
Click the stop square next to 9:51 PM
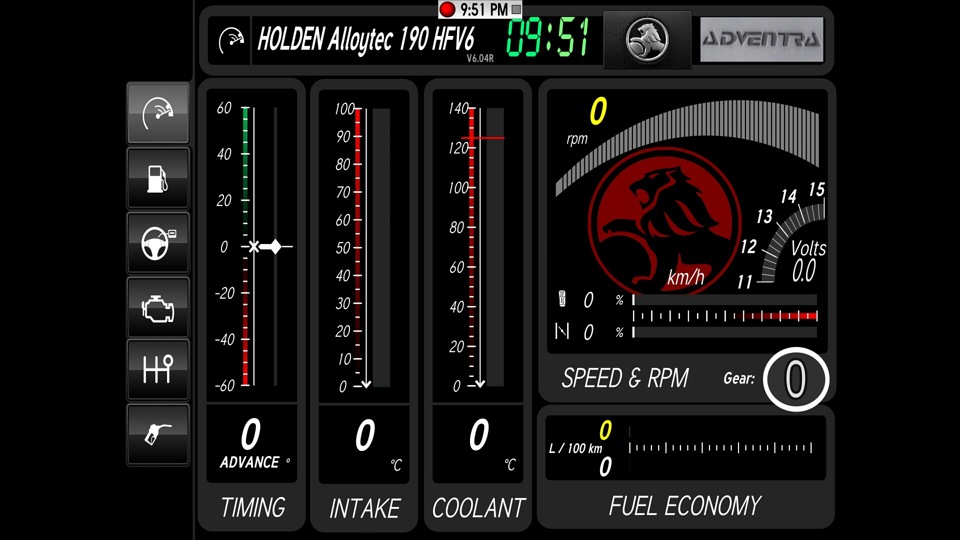click(x=516, y=9)
